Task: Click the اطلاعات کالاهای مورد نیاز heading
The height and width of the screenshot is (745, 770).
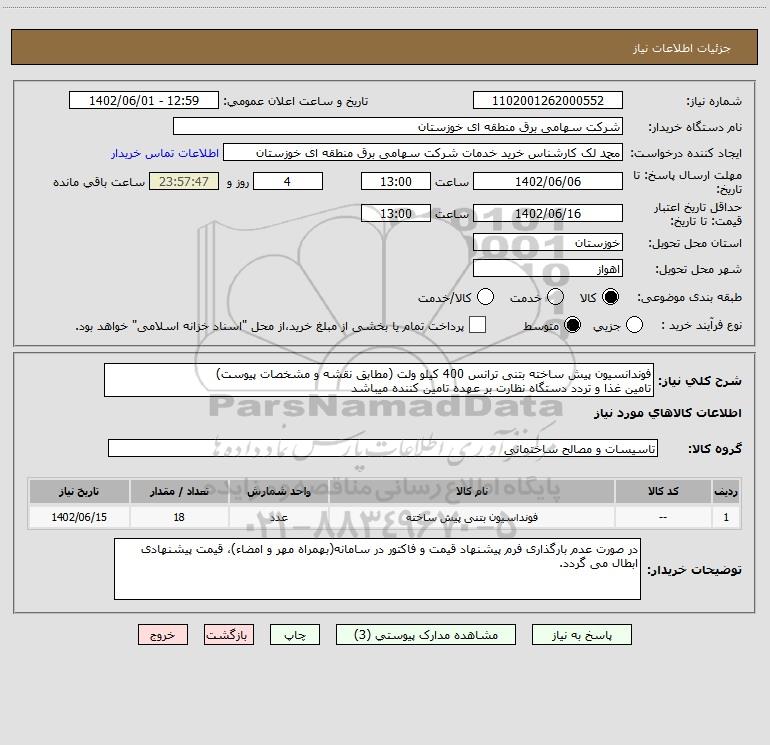Action: (x=668, y=413)
